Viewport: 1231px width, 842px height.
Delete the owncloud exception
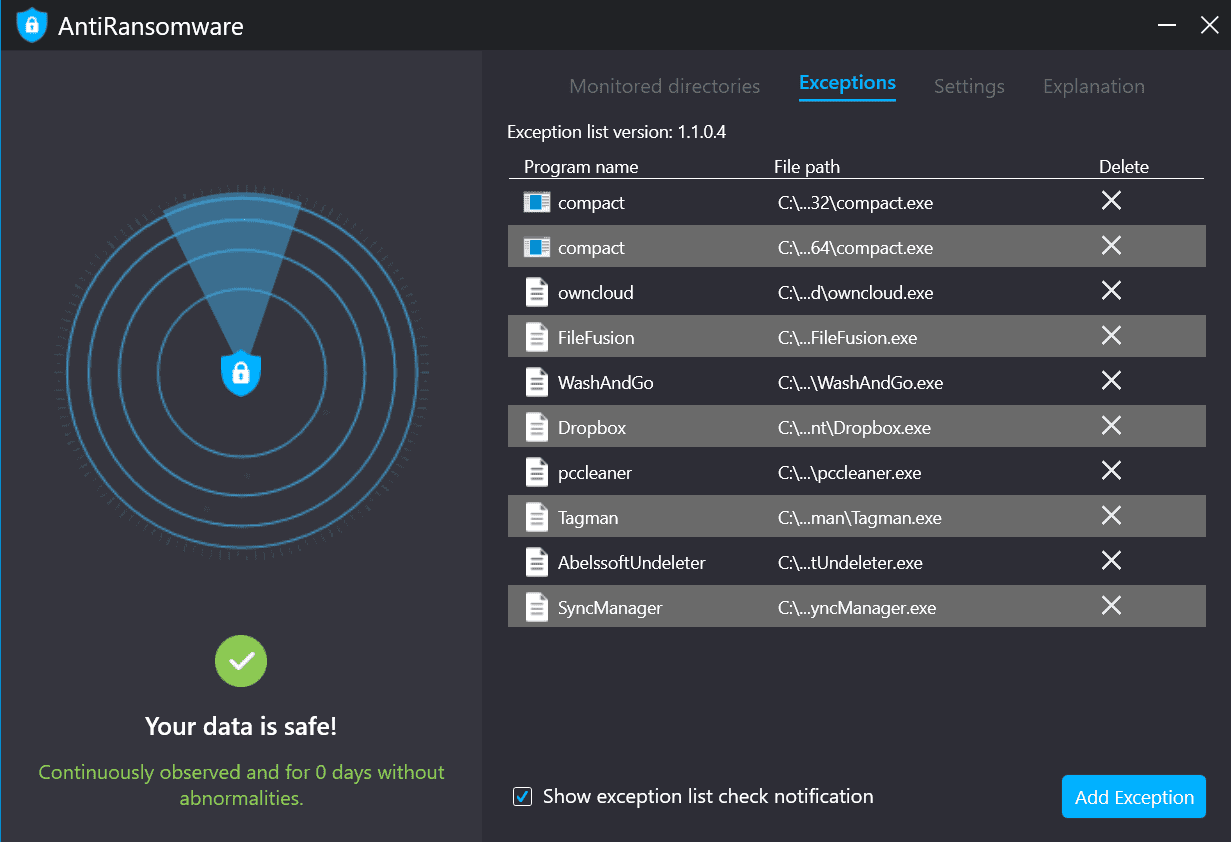click(1110, 291)
